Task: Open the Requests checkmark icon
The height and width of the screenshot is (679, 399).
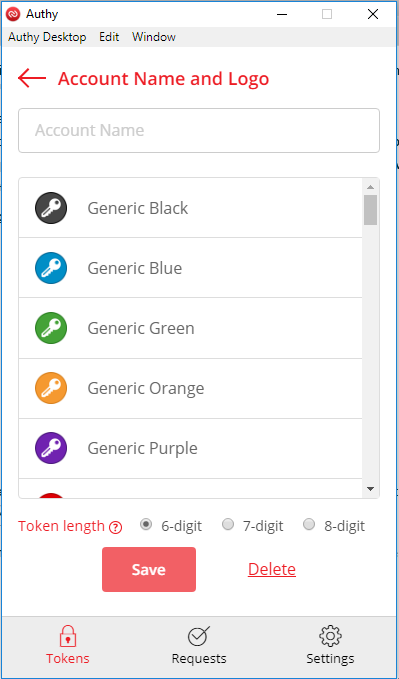Action: (199, 636)
